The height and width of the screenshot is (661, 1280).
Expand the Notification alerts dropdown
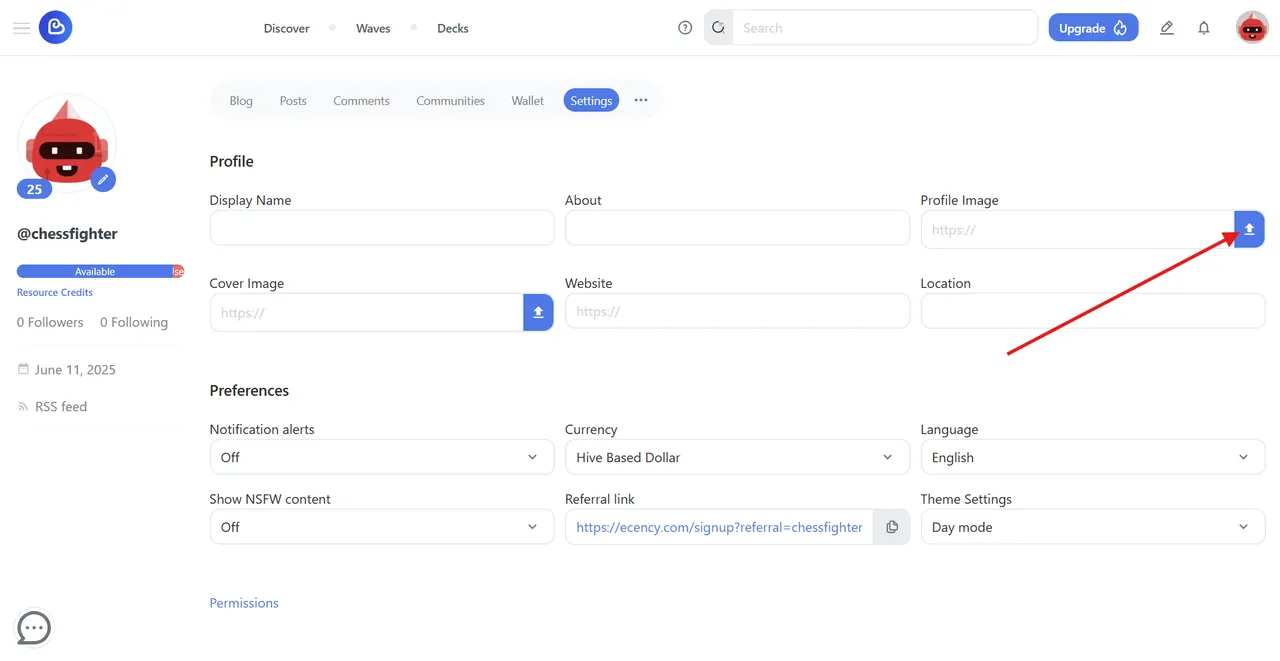(382, 457)
